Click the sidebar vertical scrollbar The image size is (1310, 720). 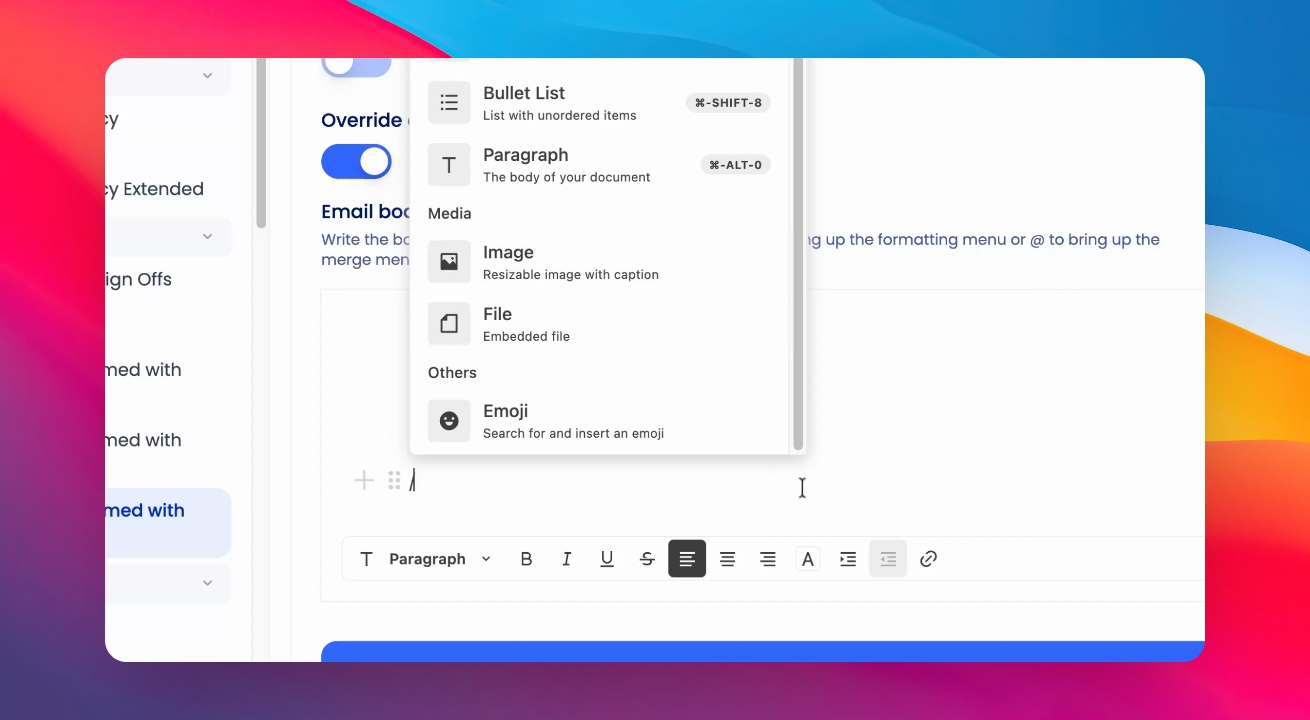261,143
